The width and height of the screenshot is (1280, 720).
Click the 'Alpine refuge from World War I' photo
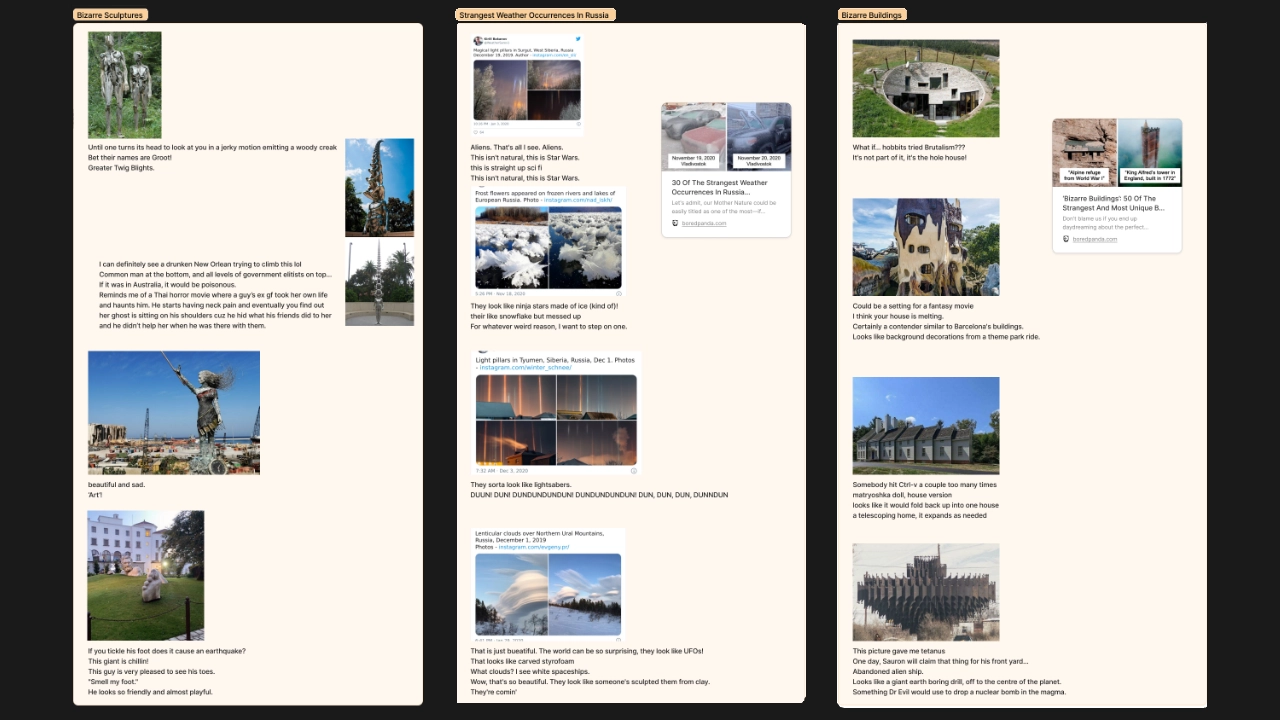[x=1084, y=152]
